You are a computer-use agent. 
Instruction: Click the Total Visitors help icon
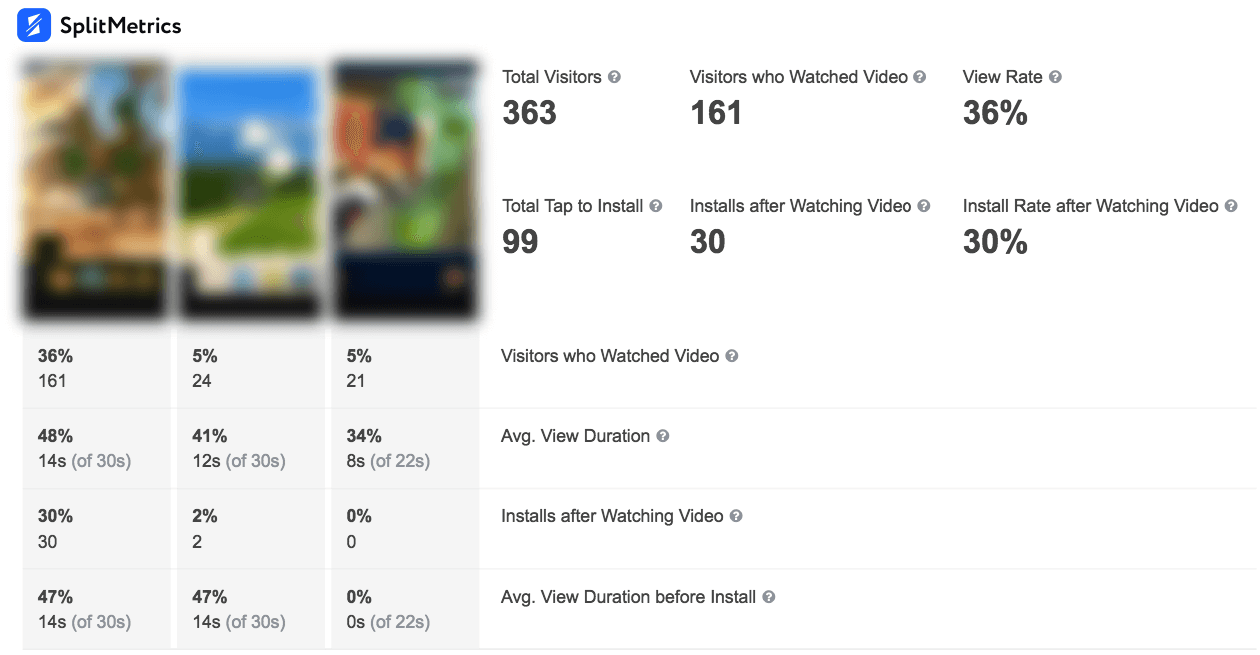coord(615,77)
